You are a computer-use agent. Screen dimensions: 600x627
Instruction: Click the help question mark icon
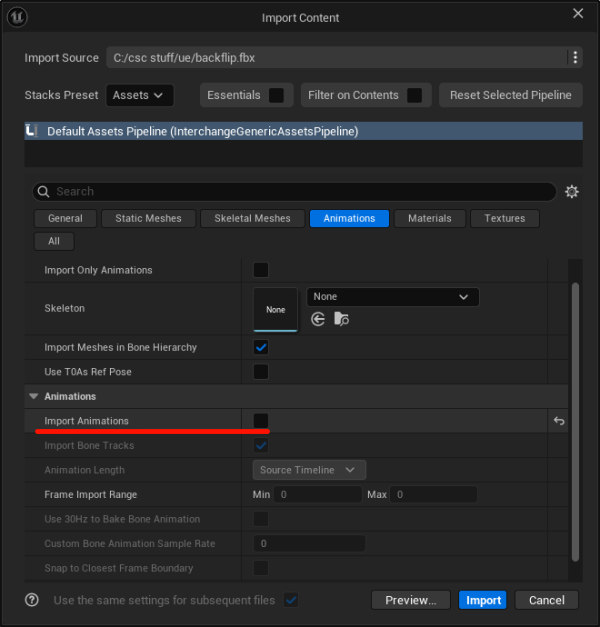pyautogui.click(x=32, y=600)
